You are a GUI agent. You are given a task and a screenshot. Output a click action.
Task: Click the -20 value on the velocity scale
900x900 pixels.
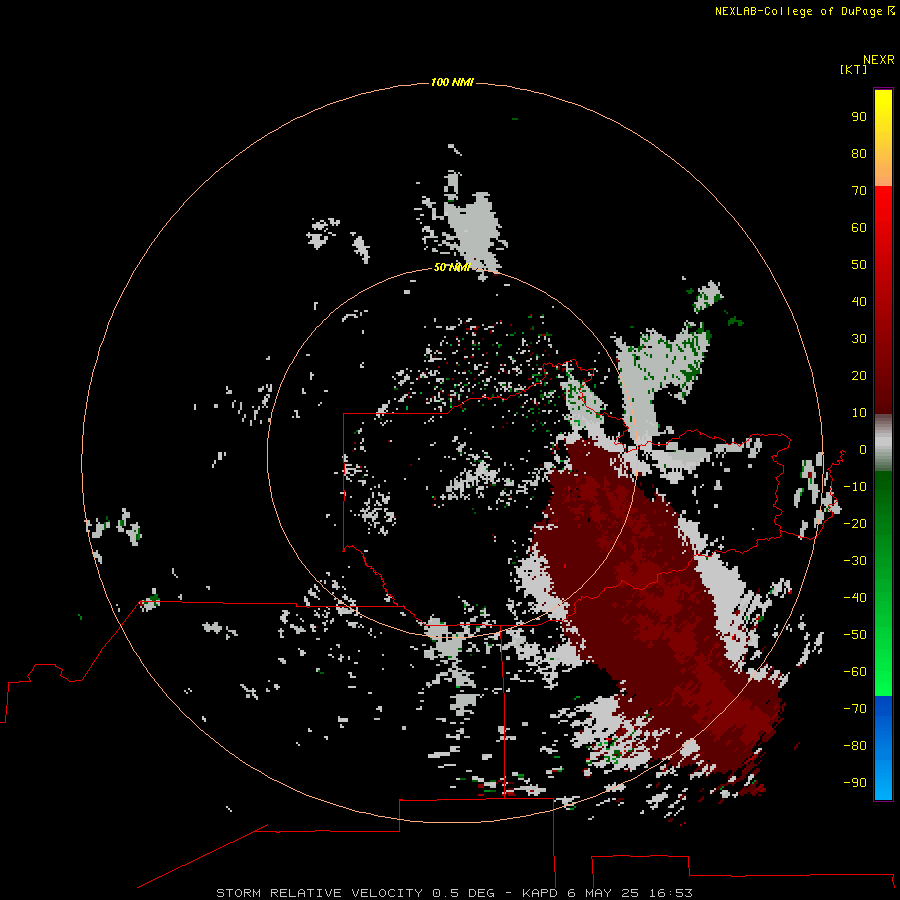(x=855, y=523)
